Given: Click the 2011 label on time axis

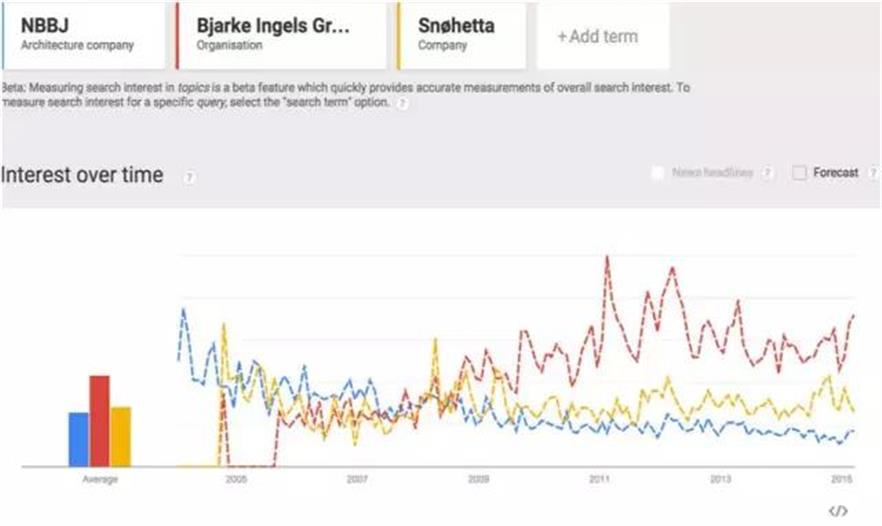Looking at the screenshot, I should point(599,479).
